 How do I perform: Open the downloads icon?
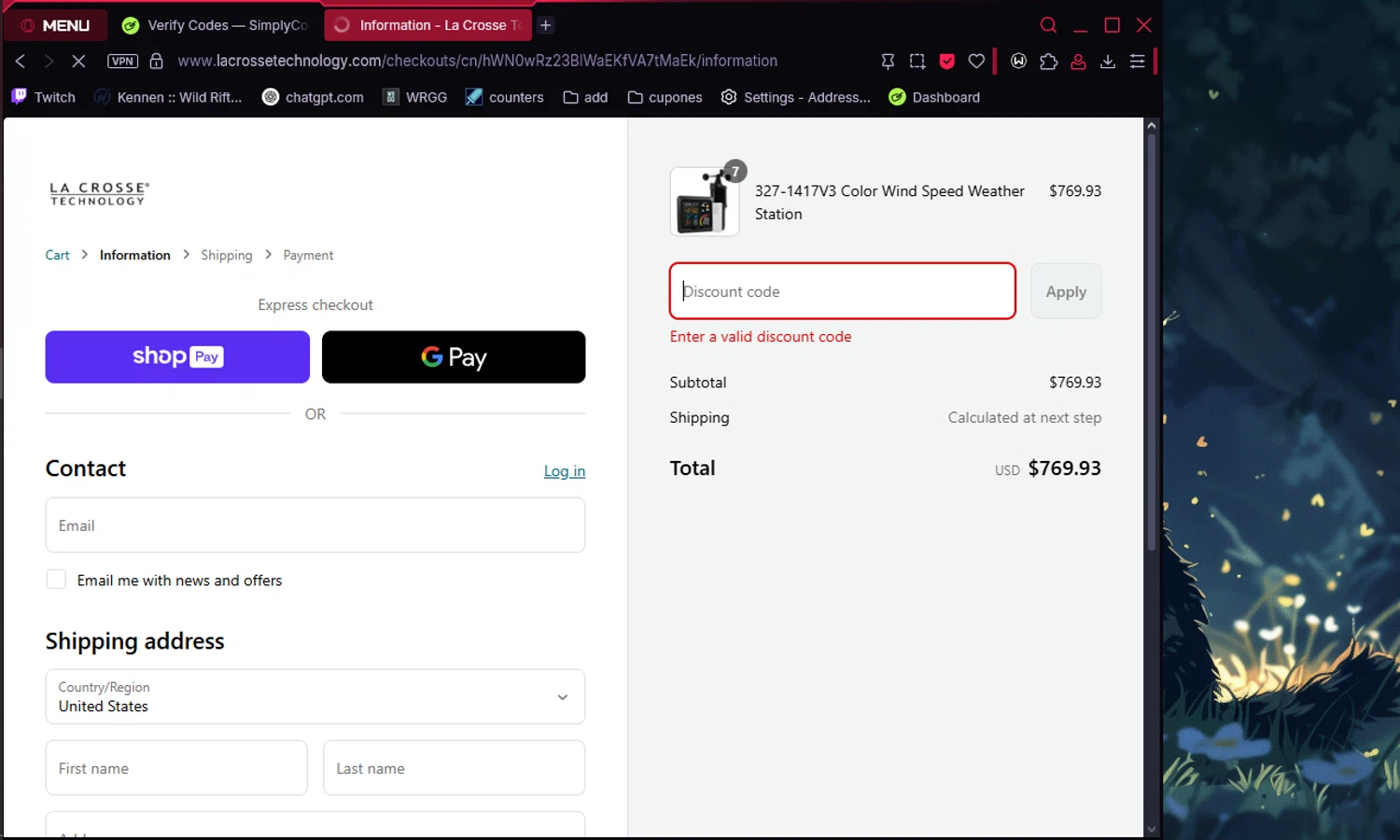1108,61
